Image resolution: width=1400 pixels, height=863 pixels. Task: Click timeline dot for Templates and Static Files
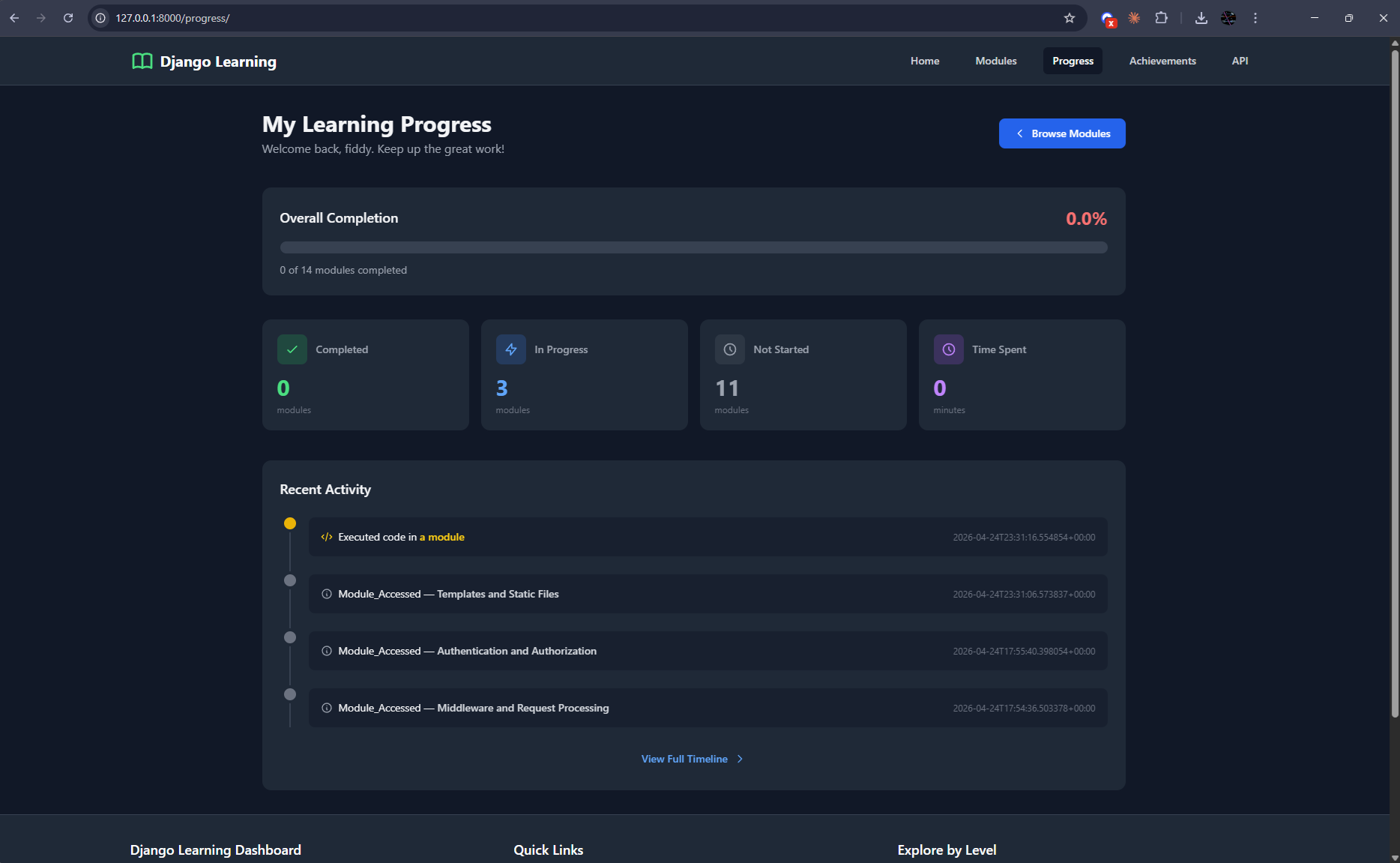click(x=290, y=580)
